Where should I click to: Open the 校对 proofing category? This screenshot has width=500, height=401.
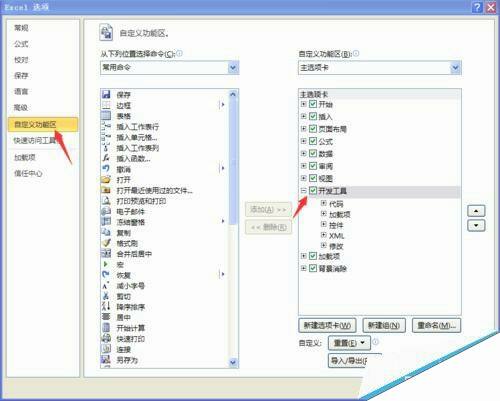(x=21, y=60)
